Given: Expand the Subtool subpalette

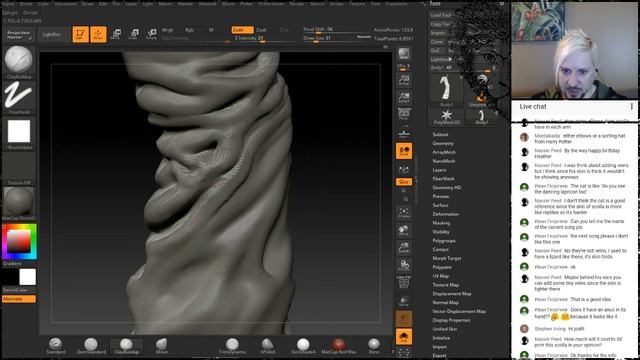Looking at the screenshot, I should (x=440, y=134).
